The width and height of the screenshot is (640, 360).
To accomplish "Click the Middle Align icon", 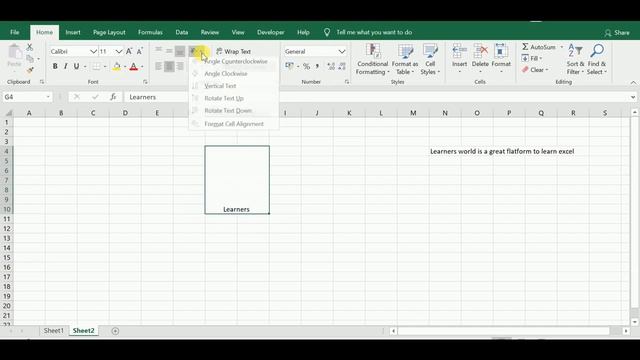I will point(169,51).
